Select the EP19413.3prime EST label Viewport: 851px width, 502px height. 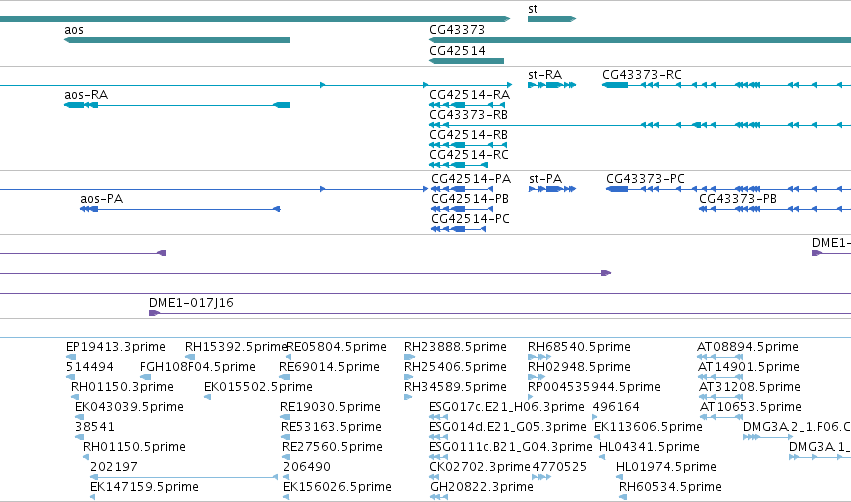click(116, 347)
